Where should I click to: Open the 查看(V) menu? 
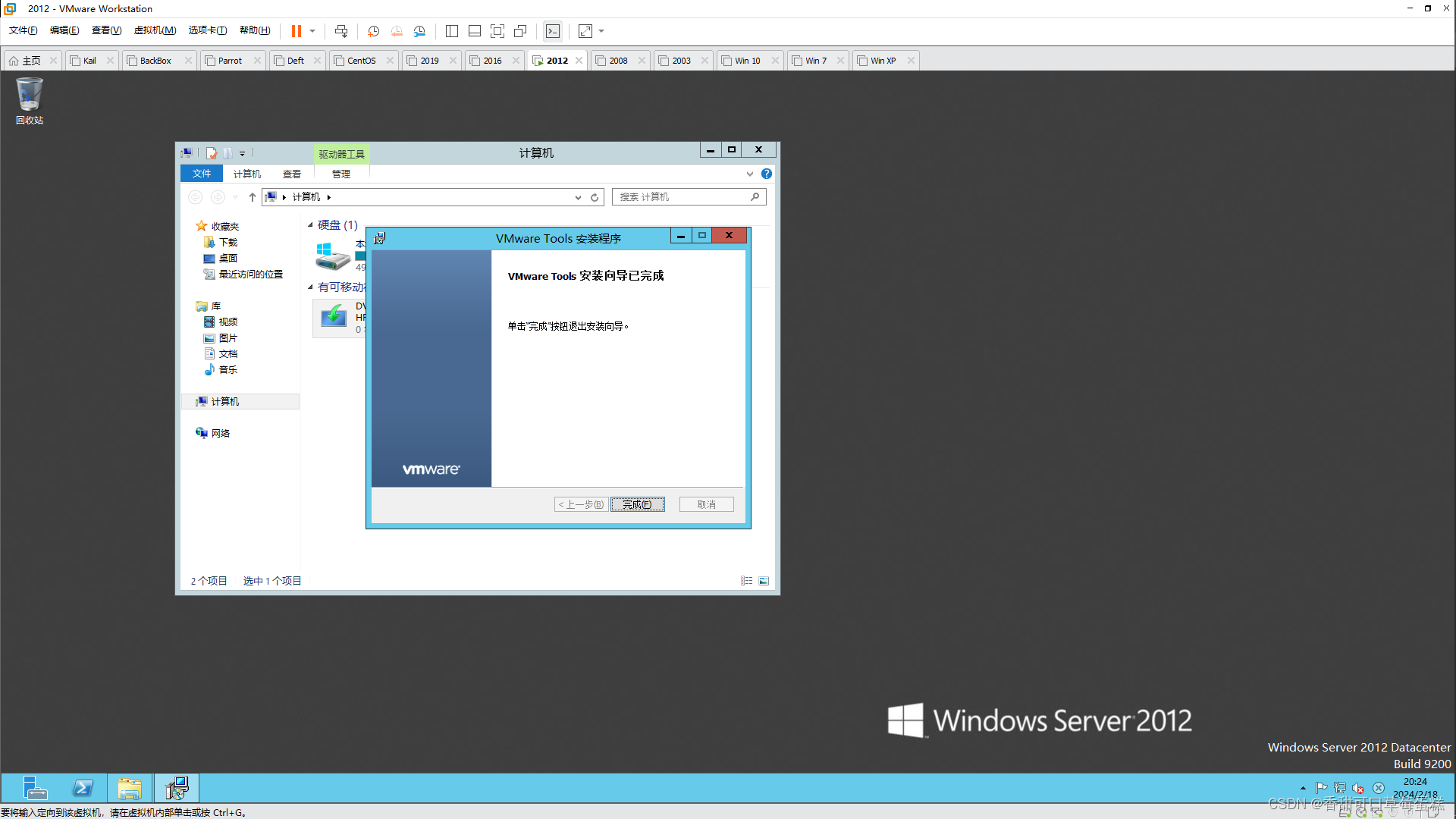(x=106, y=30)
